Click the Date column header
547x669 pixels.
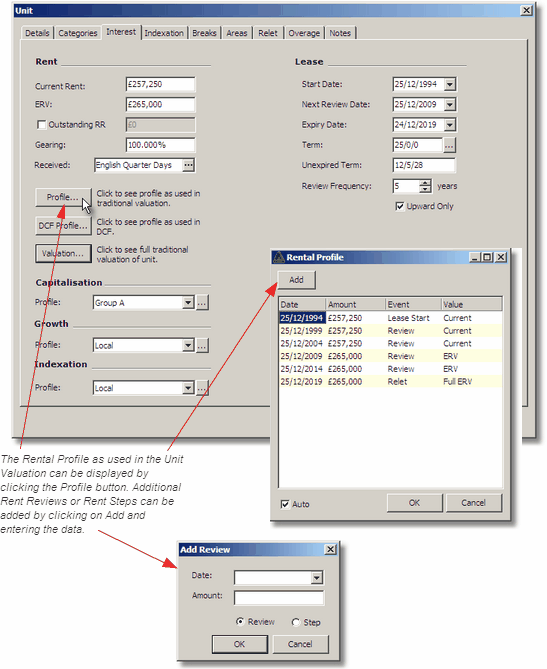(x=302, y=304)
